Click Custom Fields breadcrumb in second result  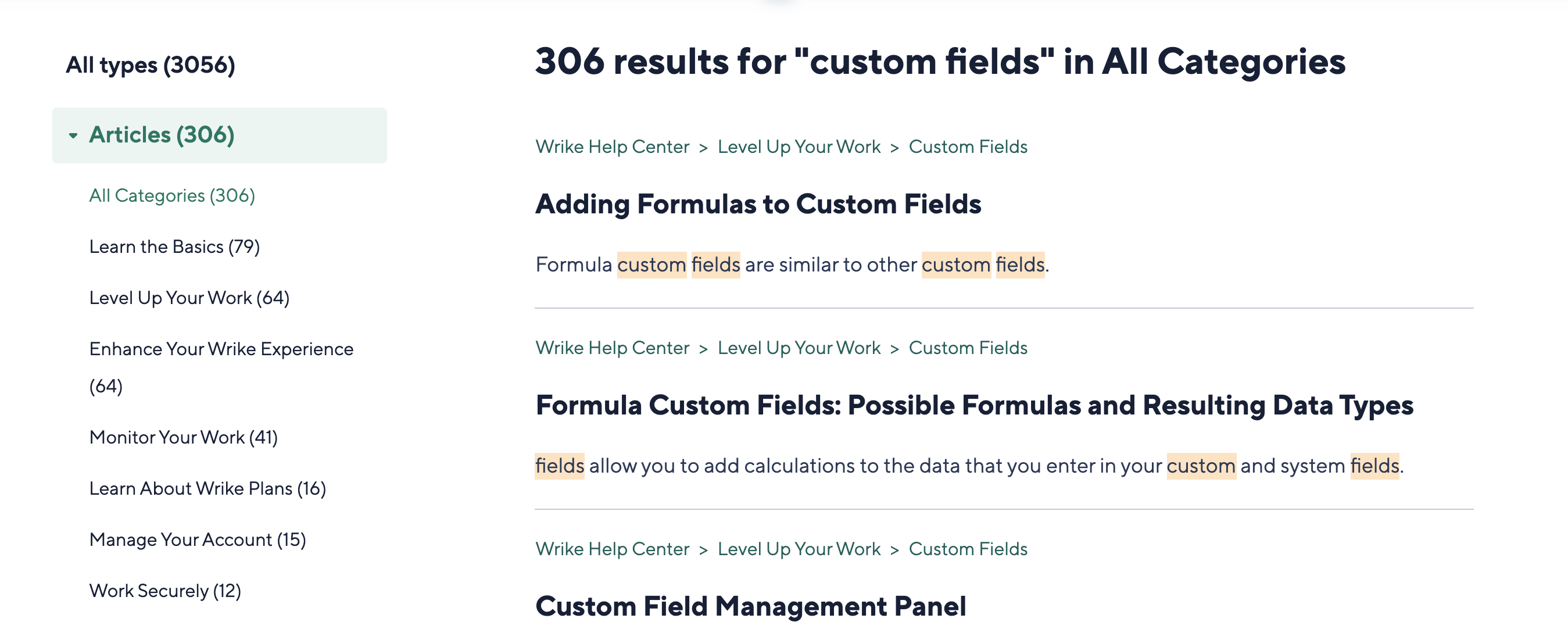point(967,348)
